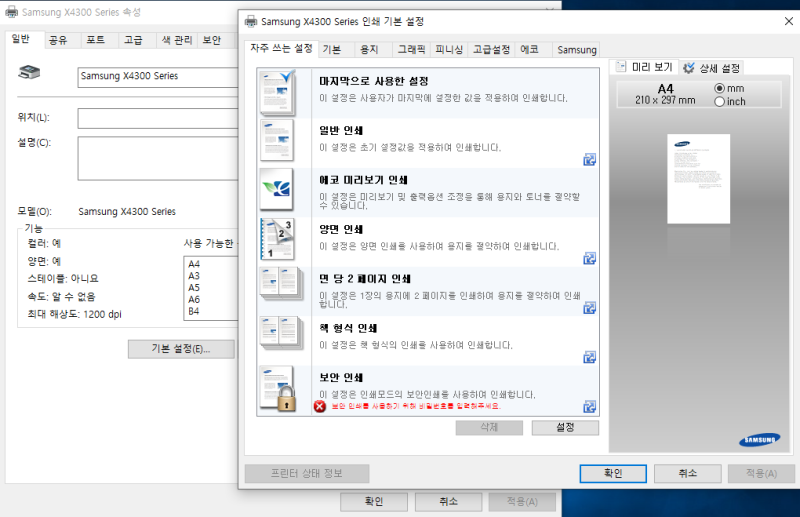Click the Samsung logo in preview panel
This screenshot has height=517, width=800.
[759, 440]
